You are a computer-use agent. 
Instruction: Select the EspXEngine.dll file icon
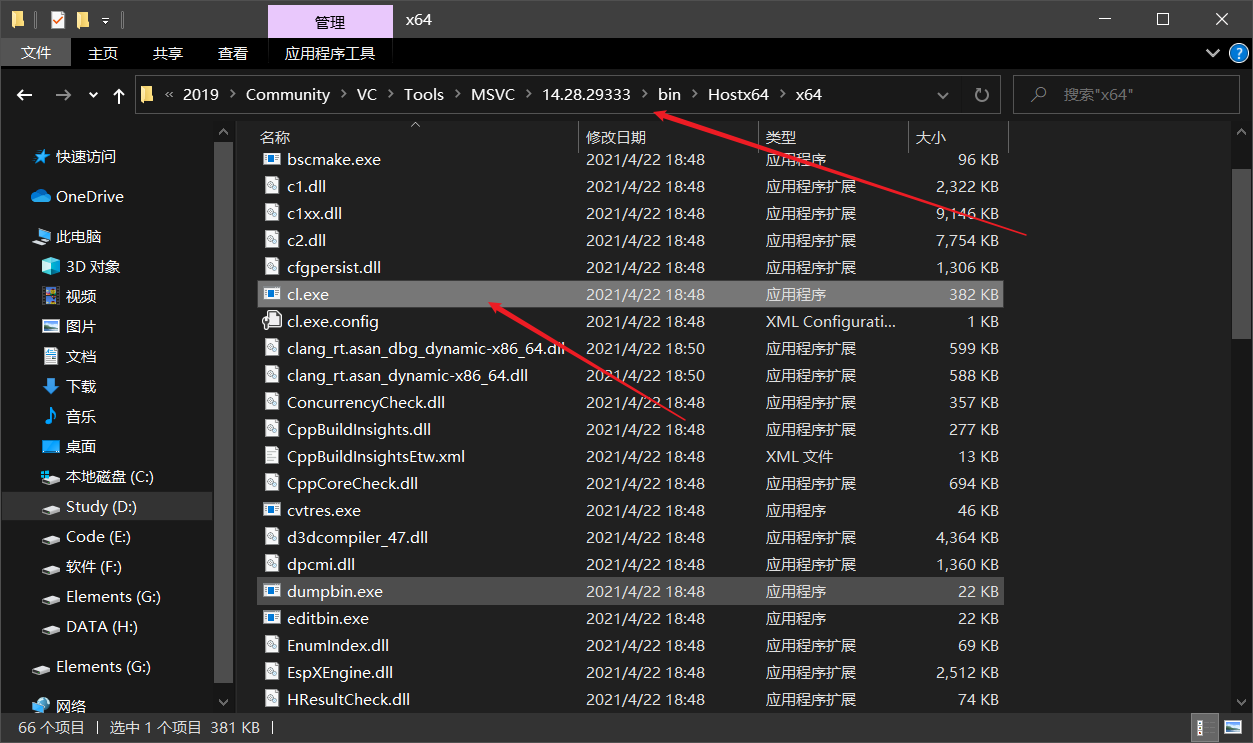click(271, 672)
